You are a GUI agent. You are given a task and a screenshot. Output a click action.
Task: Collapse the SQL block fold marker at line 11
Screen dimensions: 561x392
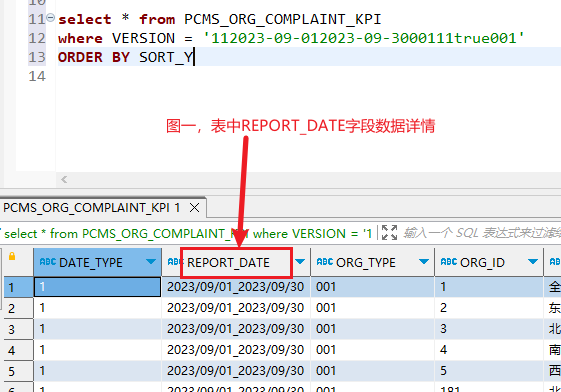pos(51,17)
